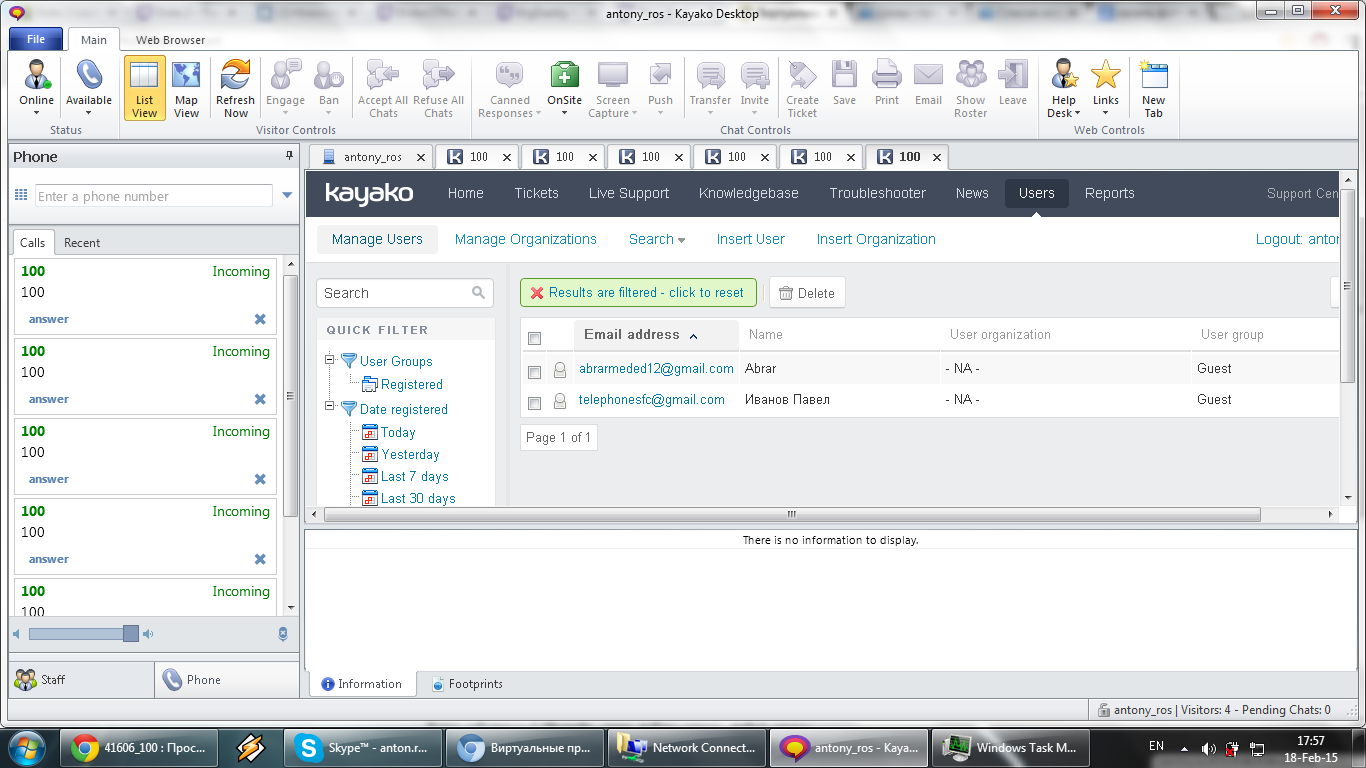
Task: Collapse the Date registered tree node
Action: click(x=329, y=408)
